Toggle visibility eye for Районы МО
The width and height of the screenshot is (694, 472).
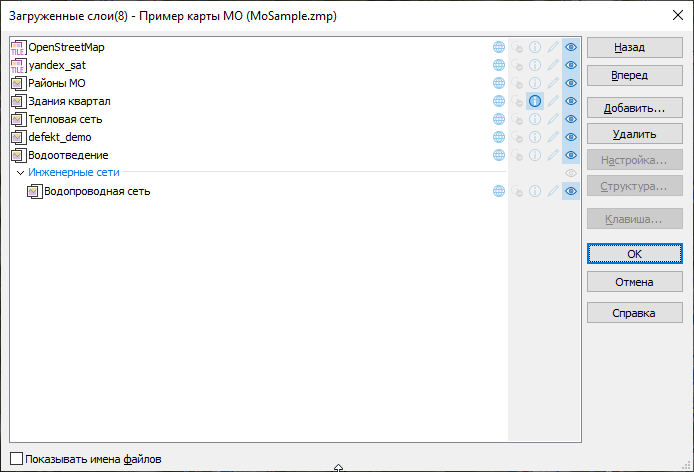tap(571, 83)
